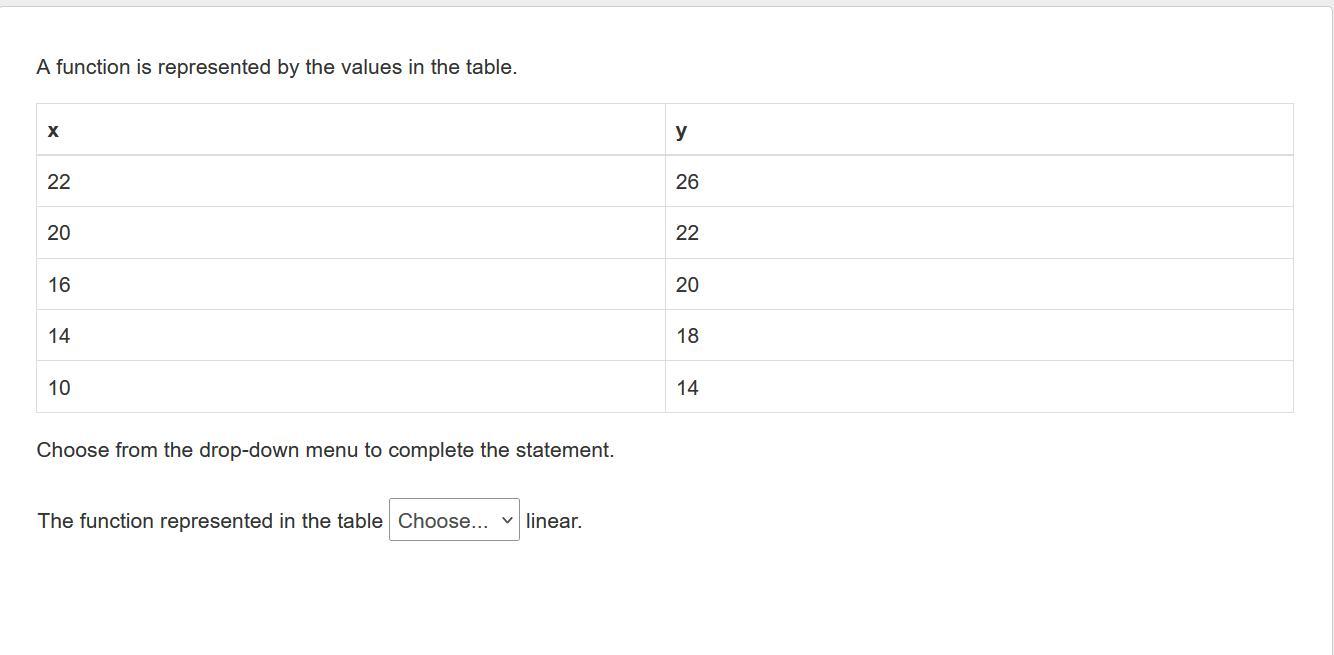Select the y cell containing 18
Screen dimensions: 1334x655
[687, 336]
